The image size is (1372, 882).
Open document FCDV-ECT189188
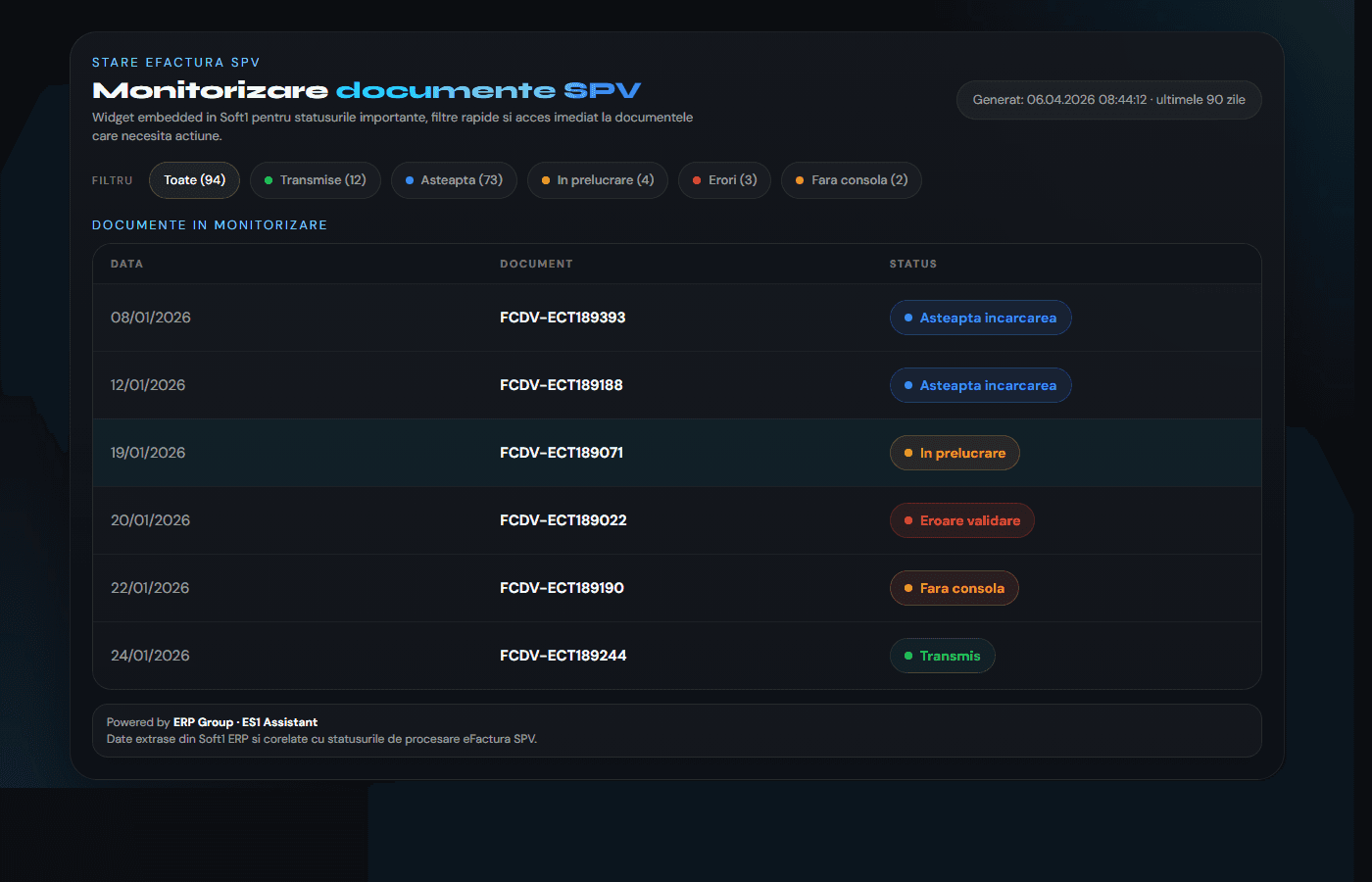coord(562,385)
